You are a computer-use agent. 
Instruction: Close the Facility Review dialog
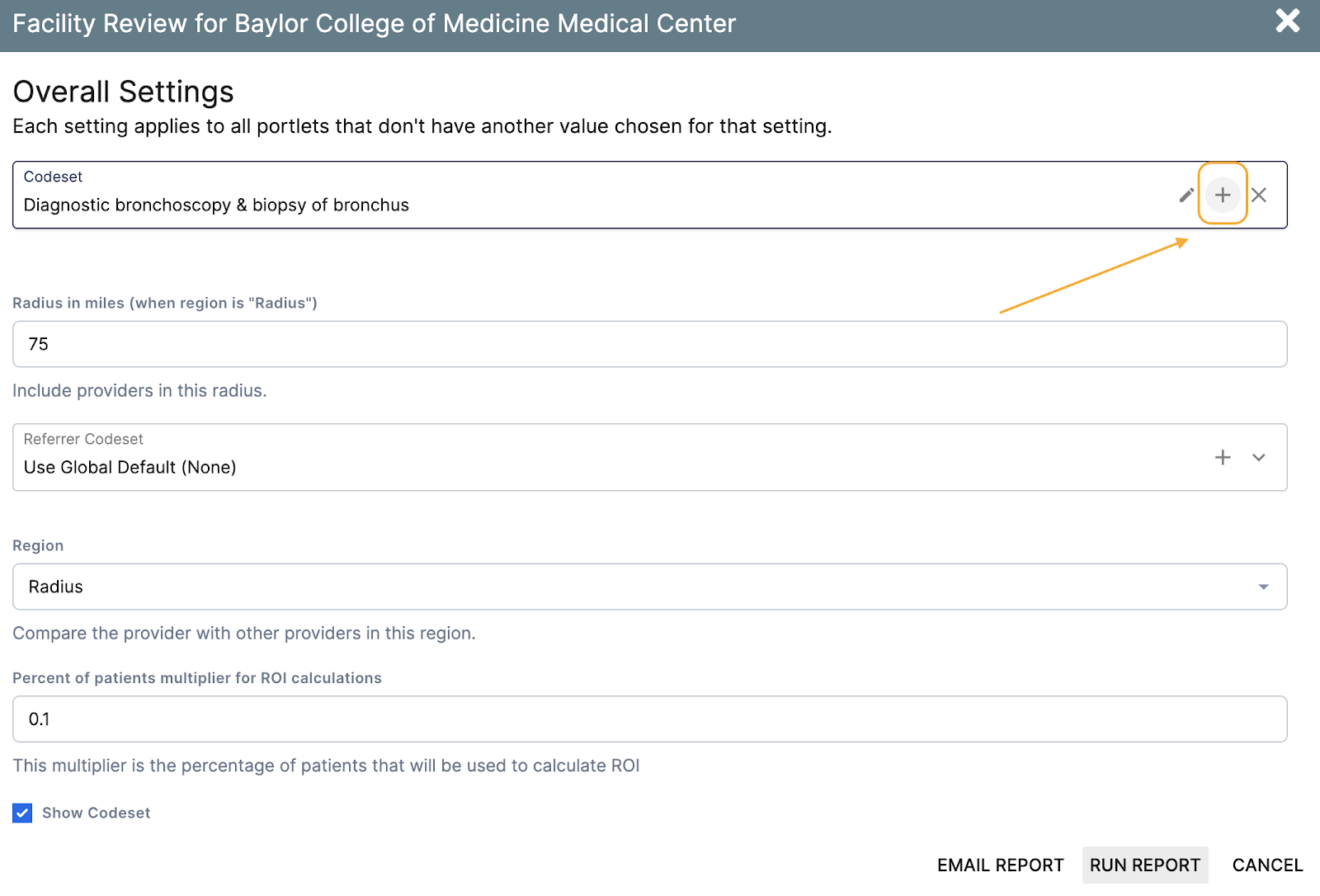pyautogui.click(x=1287, y=21)
